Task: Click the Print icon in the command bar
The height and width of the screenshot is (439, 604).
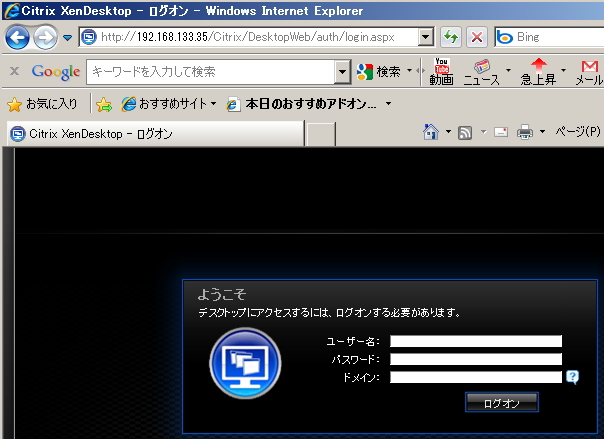Action: (x=525, y=132)
